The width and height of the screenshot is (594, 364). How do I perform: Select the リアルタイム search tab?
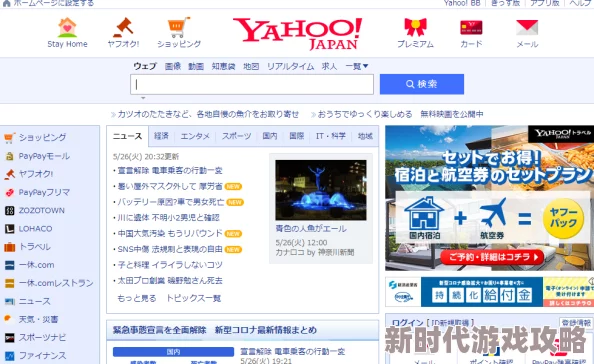291,66
